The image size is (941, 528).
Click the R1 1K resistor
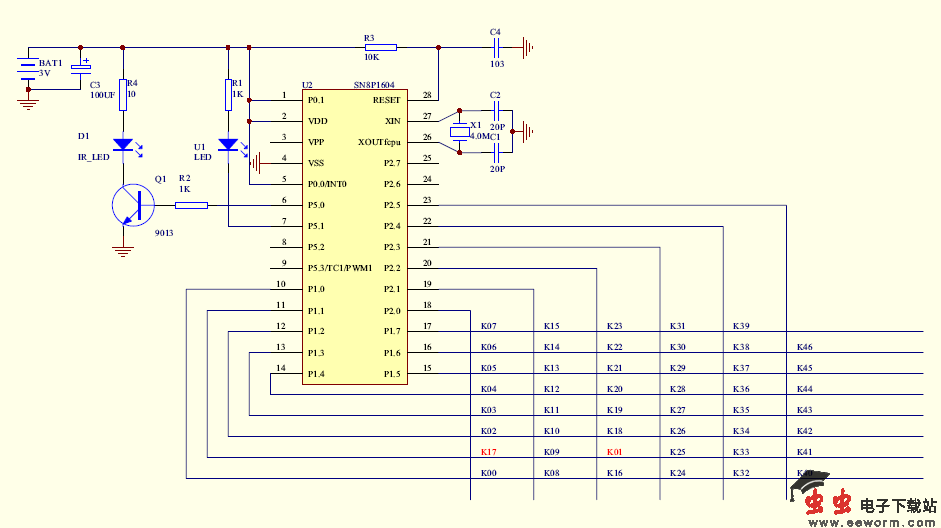tap(228, 93)
